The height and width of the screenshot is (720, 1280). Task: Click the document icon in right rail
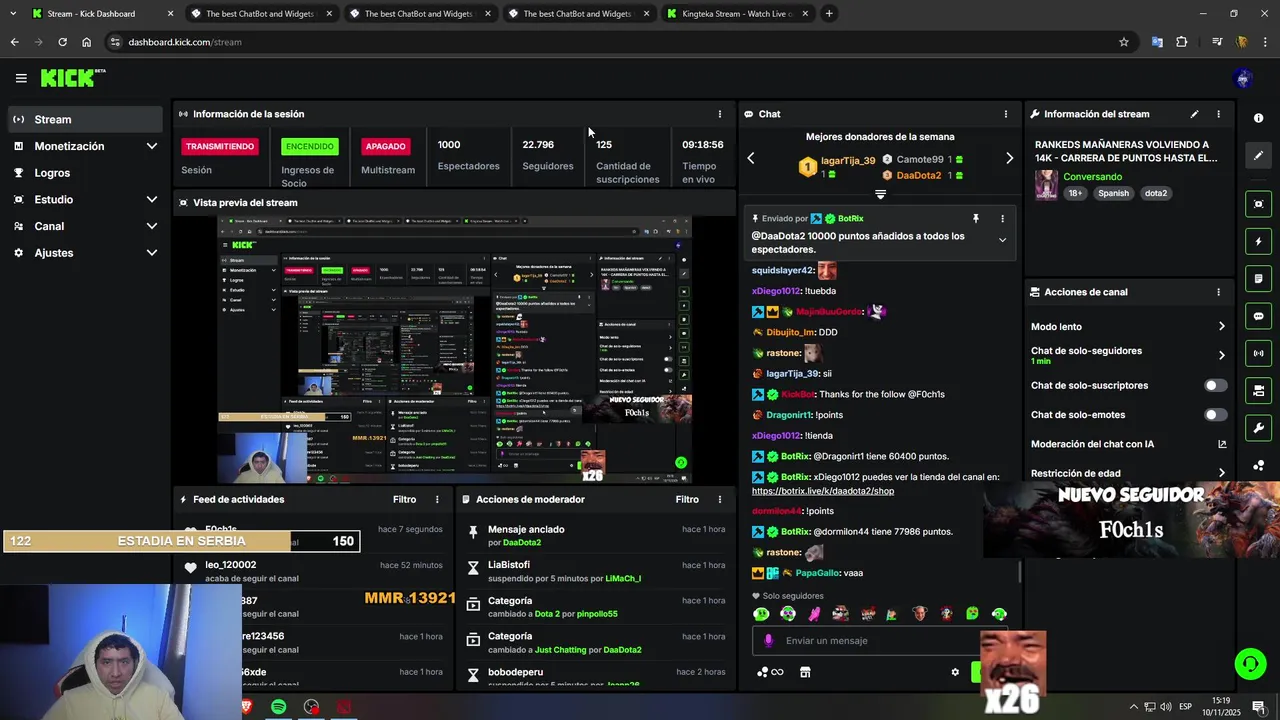[1258, 278]
